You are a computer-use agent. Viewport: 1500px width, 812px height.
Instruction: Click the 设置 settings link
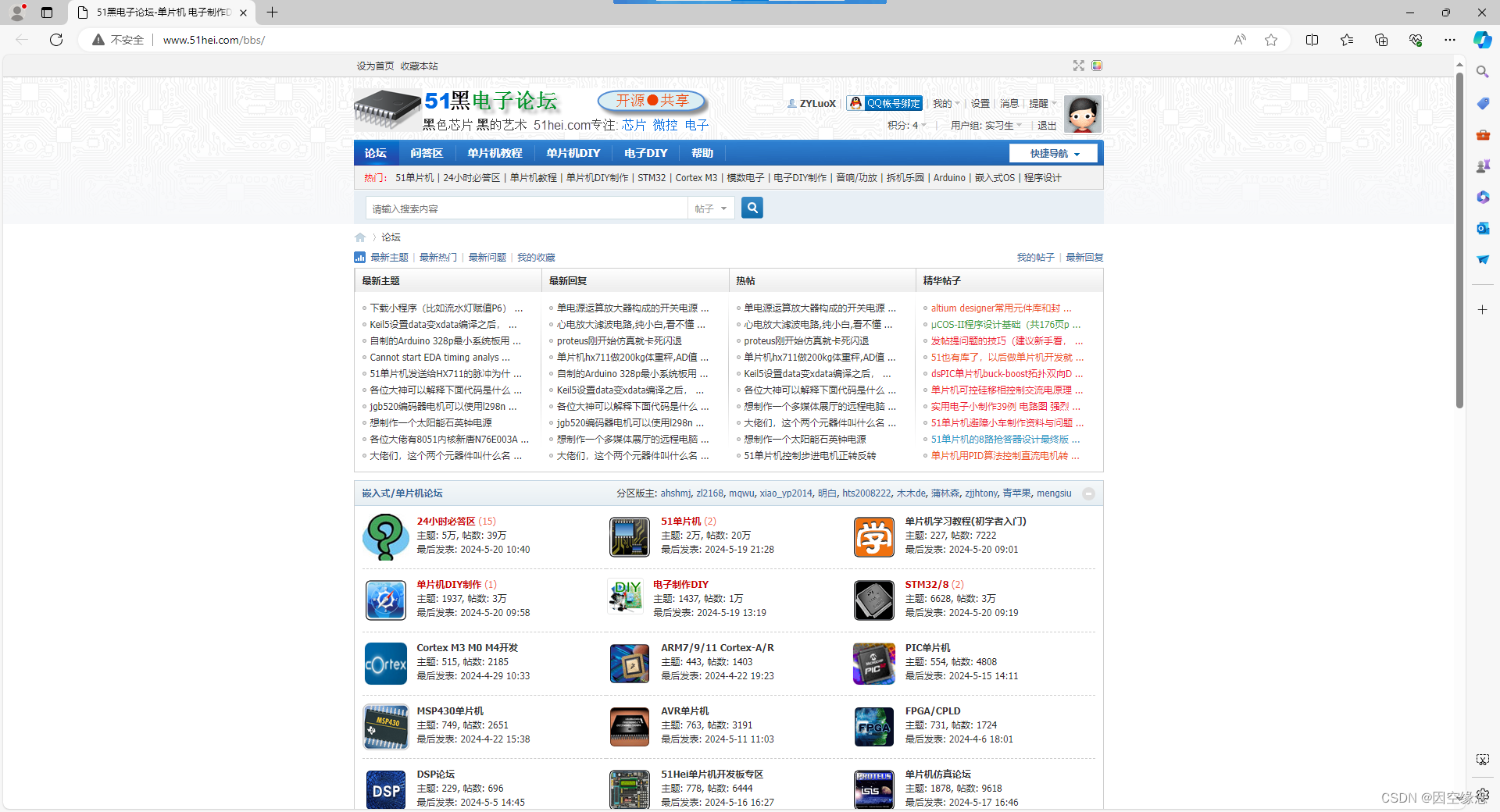[x=980, y=103]
